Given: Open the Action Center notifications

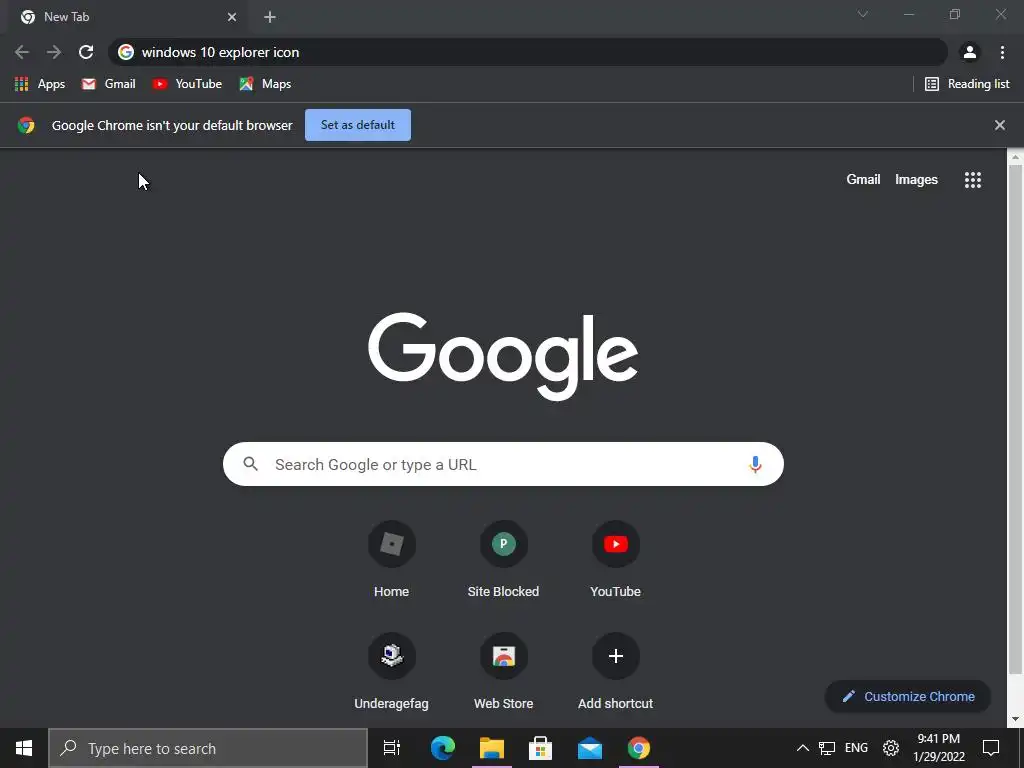Looking at the screenshot, I should [x=991, y=748].
